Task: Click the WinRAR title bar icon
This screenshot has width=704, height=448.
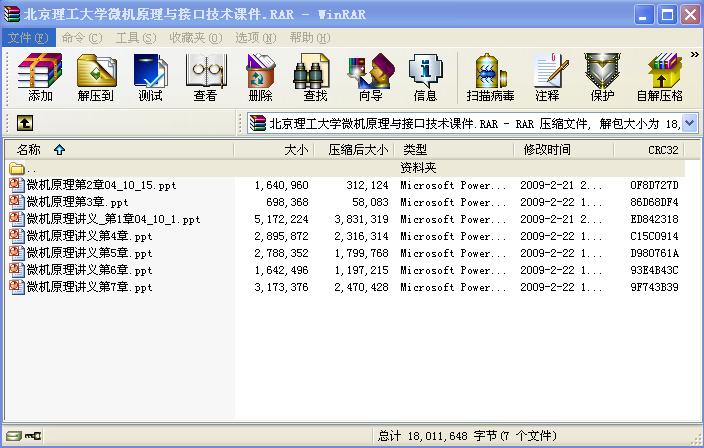Action: [x=12, y=13]
